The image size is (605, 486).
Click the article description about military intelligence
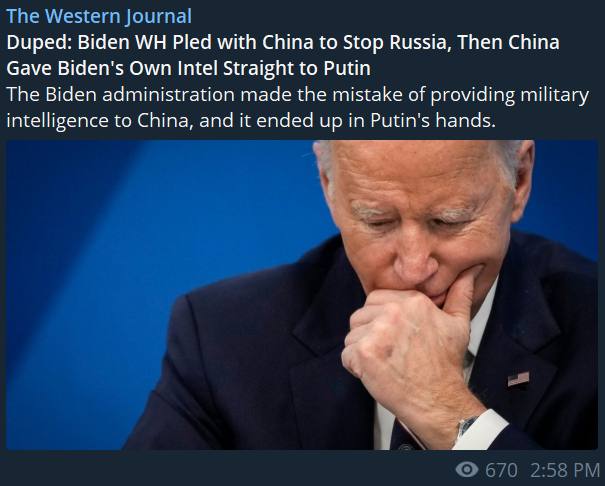tap(297, 108)
